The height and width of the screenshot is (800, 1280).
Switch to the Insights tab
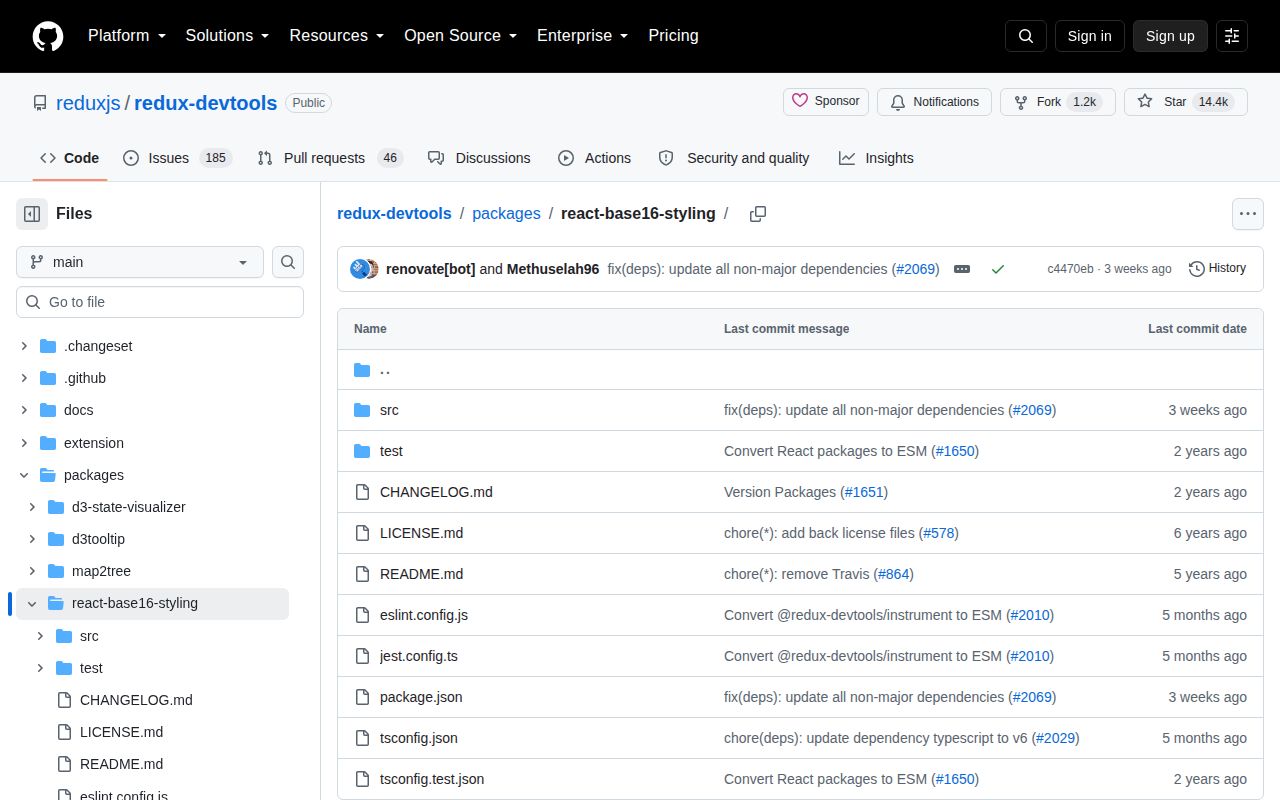pos(876,158)
